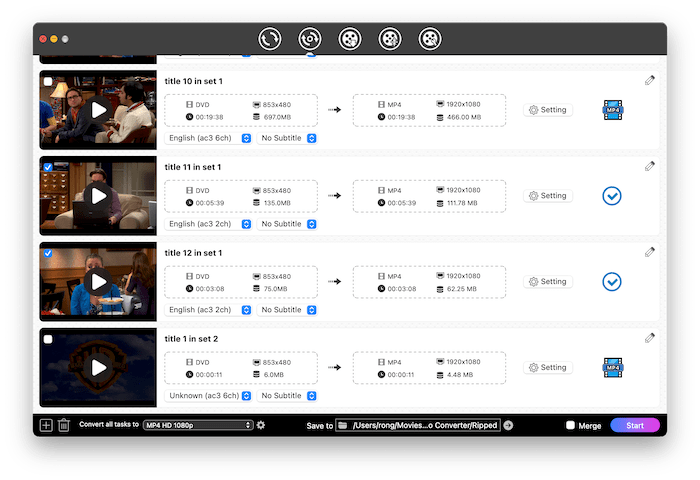Enable the Merge checkbox
This screenshot has height=480, width=700.
pos(570,425)
